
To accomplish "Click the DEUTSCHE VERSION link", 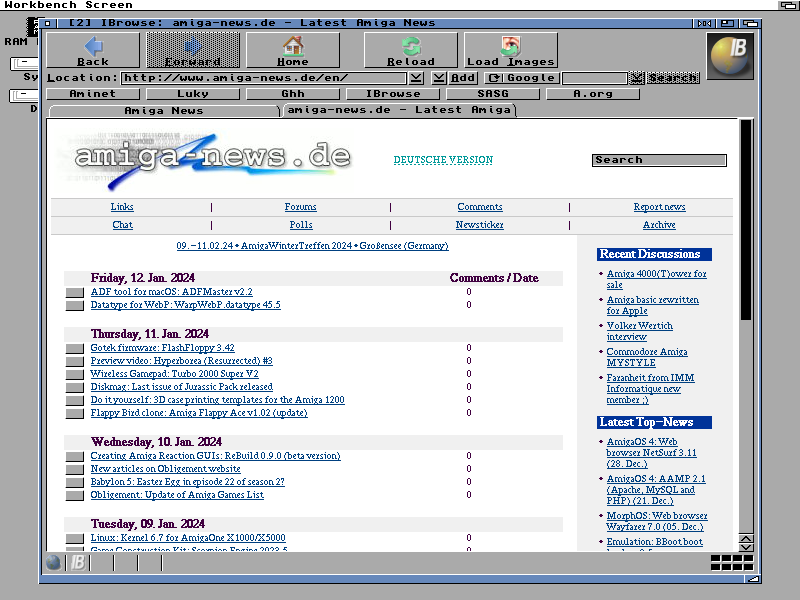I will pyautogui.click(x=442, y=160).
